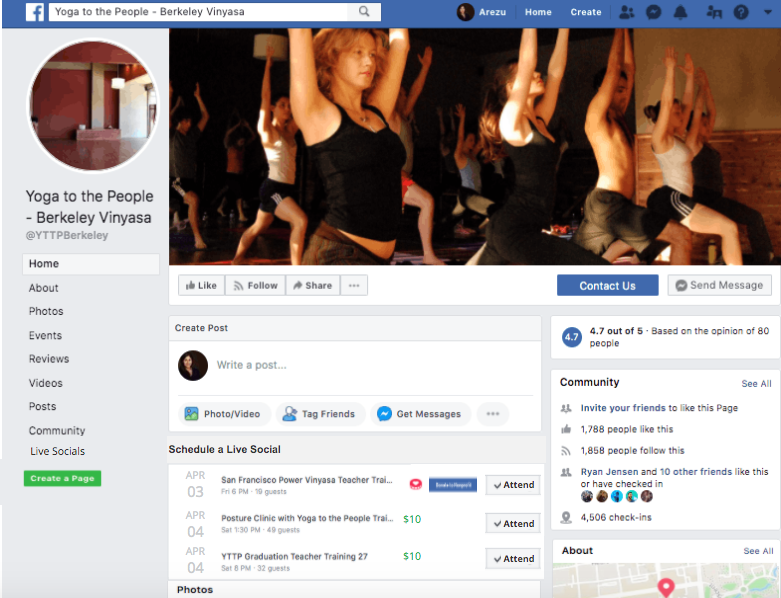Click See All in Community panel
The image size is (781, 598).
point(756,383)
